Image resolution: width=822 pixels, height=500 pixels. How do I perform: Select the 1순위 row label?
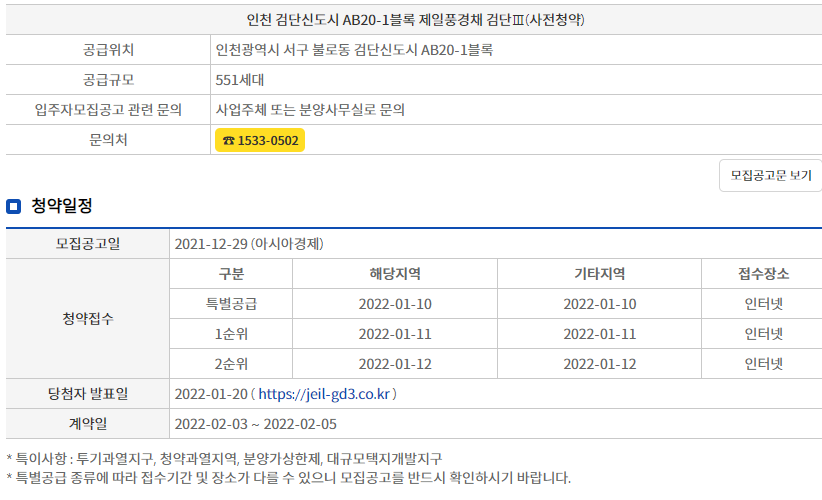click(231, 334)
